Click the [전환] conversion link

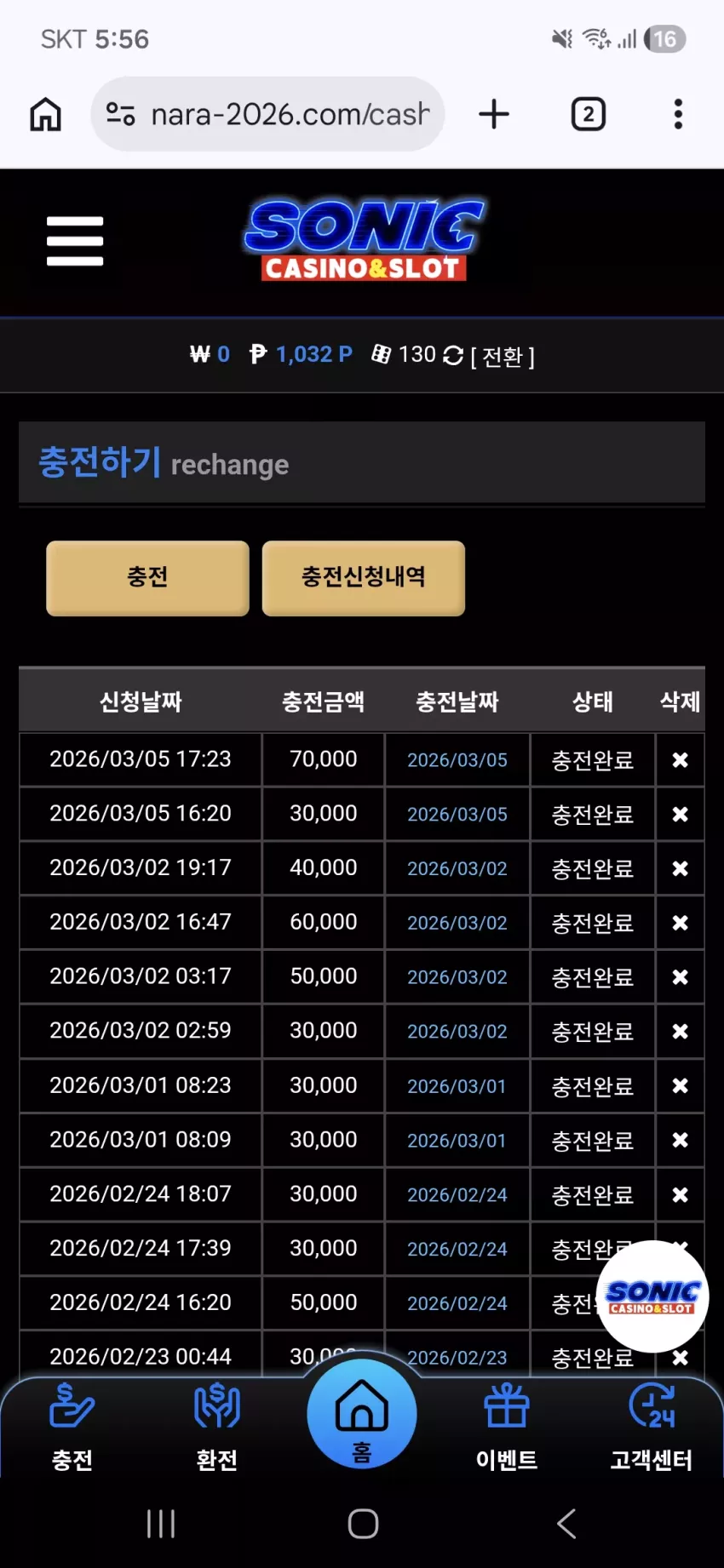(503, 357)
